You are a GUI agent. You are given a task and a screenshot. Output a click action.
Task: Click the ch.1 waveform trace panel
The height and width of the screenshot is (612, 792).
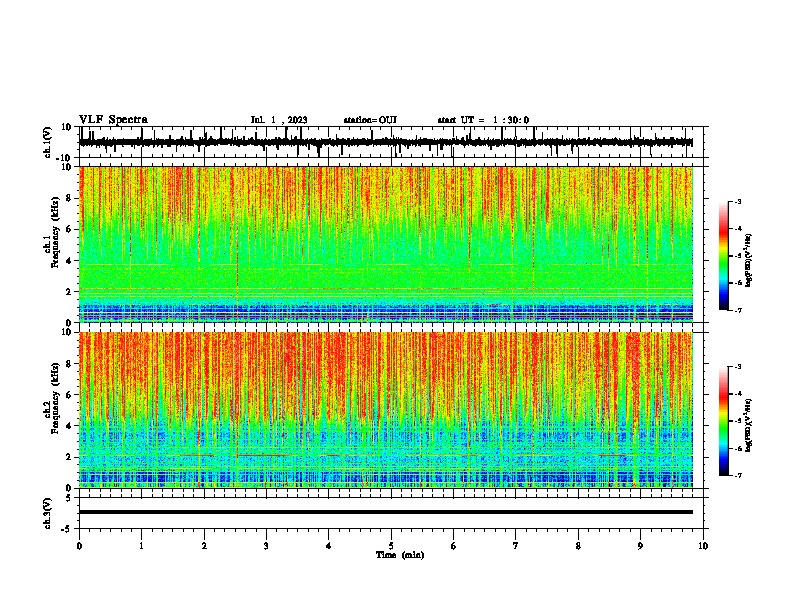point(393,142)
